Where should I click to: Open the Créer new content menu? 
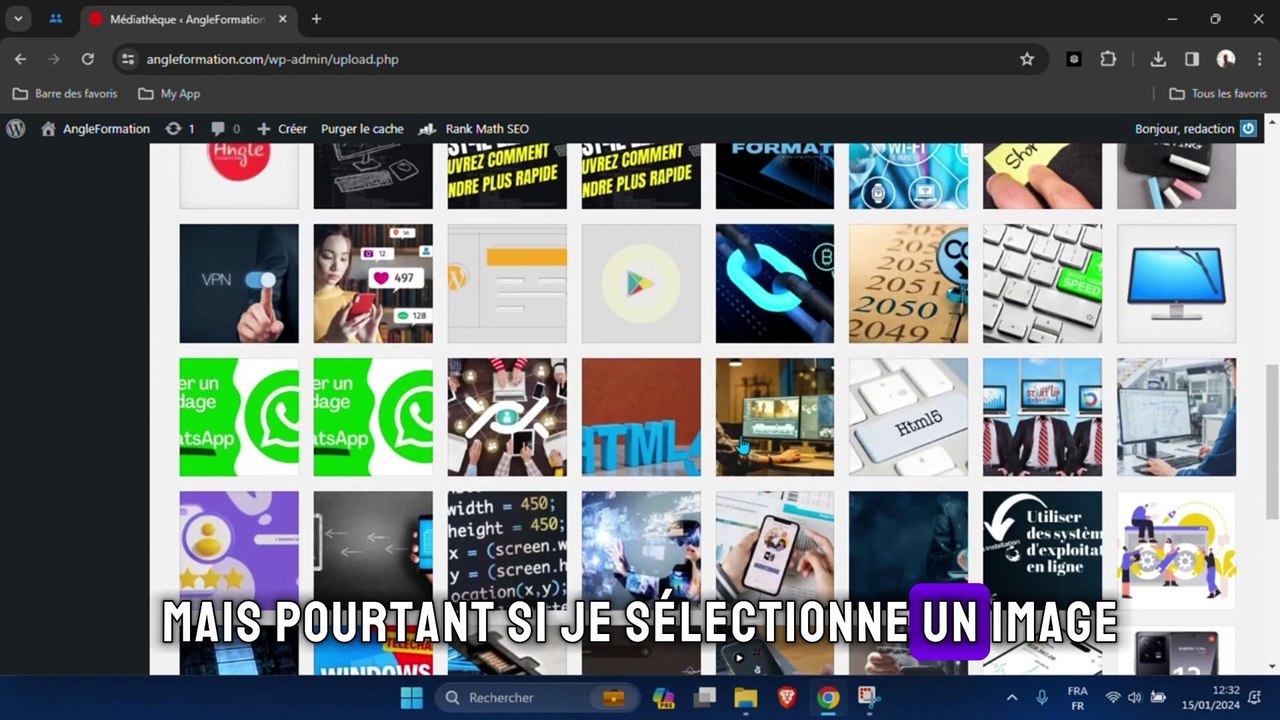282,128
